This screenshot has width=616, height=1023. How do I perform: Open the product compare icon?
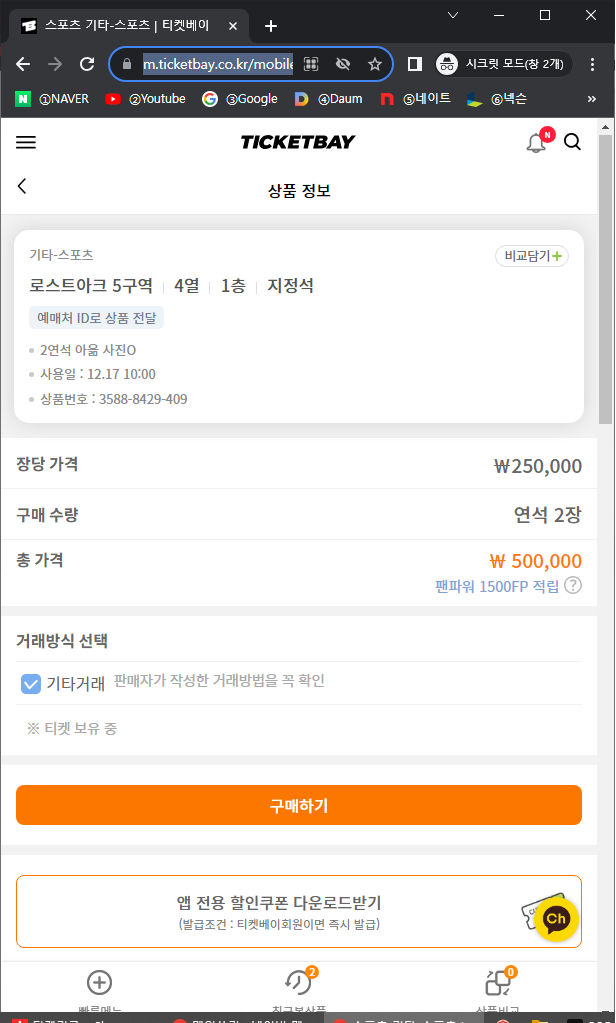tap(497, 982)
